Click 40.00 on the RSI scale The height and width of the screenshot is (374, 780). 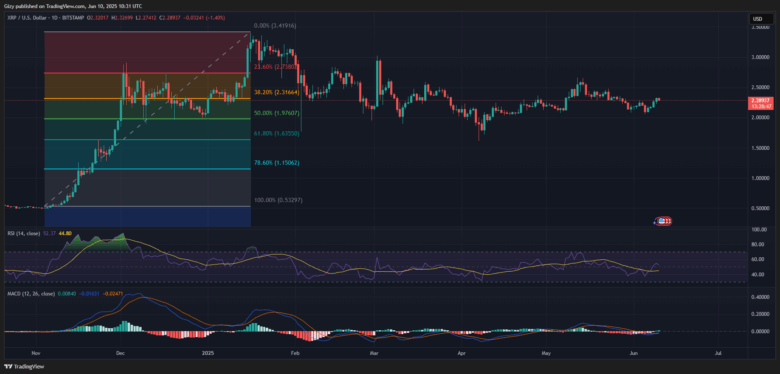758,275
